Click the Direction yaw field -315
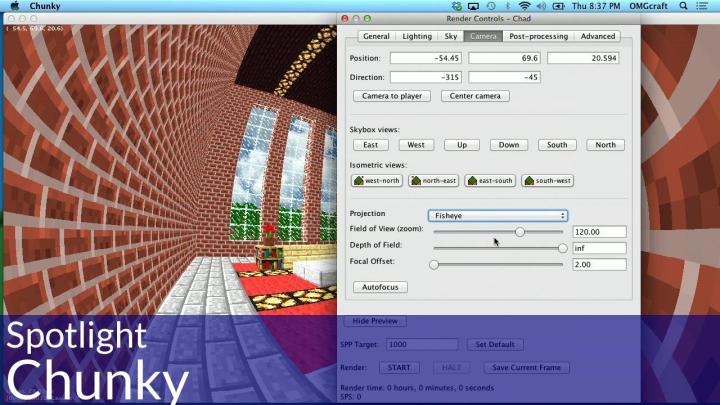The image size is (720, 405). pyautogui.click(x=426, y=77)
